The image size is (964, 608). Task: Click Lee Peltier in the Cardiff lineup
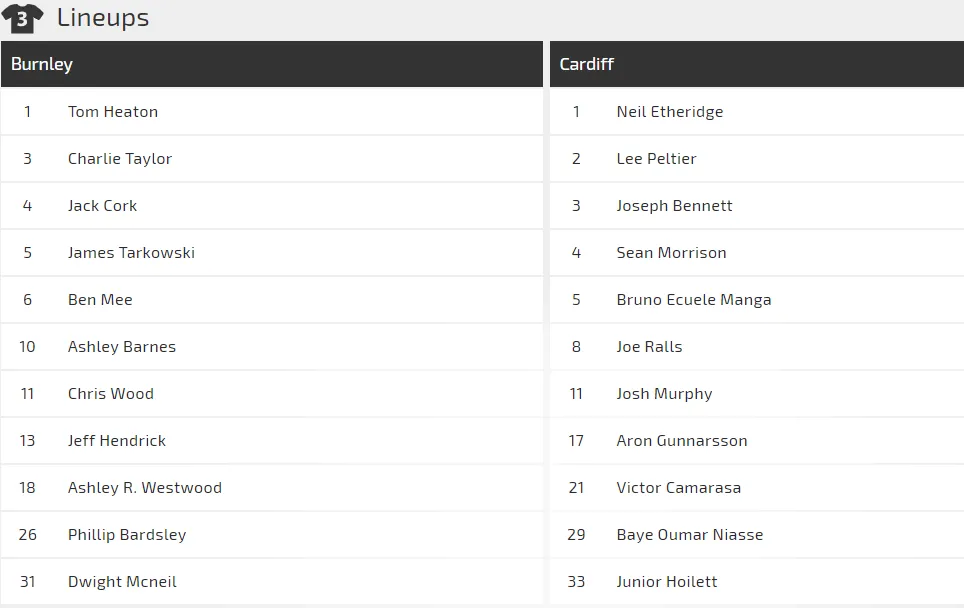(x=656, y=159)
